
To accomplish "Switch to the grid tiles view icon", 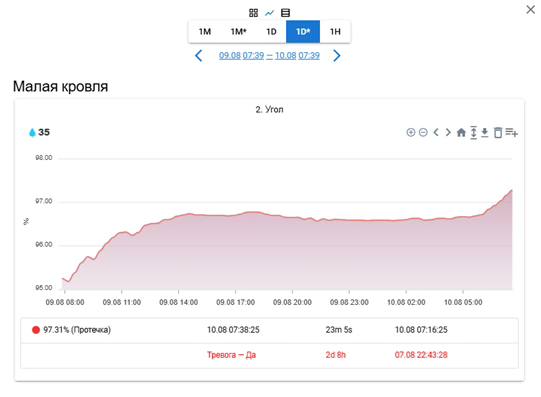I will (253, 13).
